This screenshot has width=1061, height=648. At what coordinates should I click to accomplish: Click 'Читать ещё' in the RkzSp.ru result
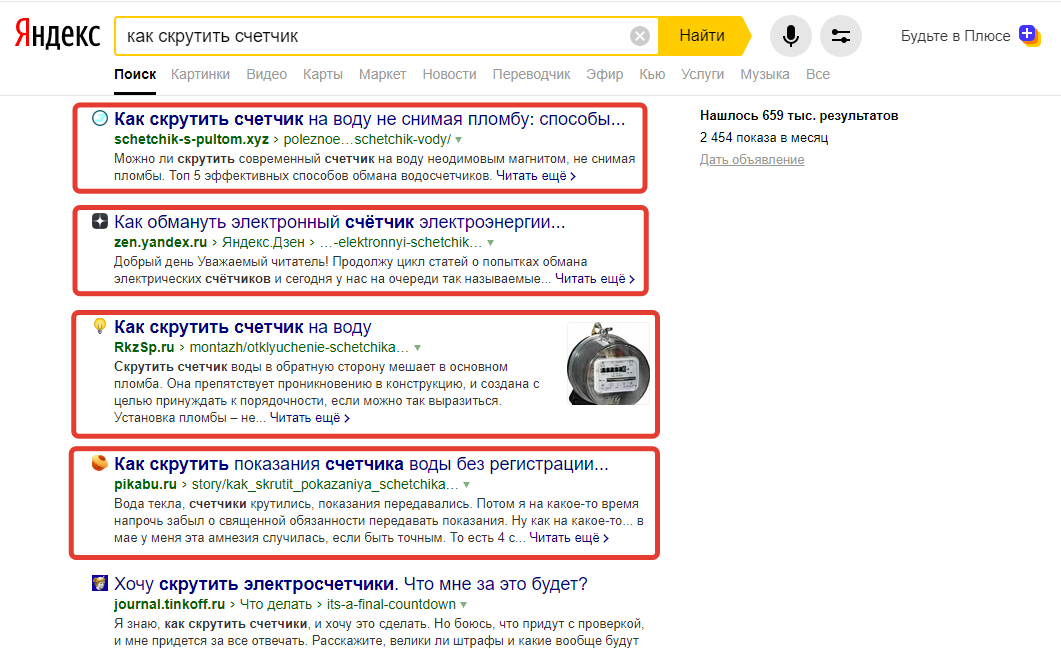pos(310,418)
